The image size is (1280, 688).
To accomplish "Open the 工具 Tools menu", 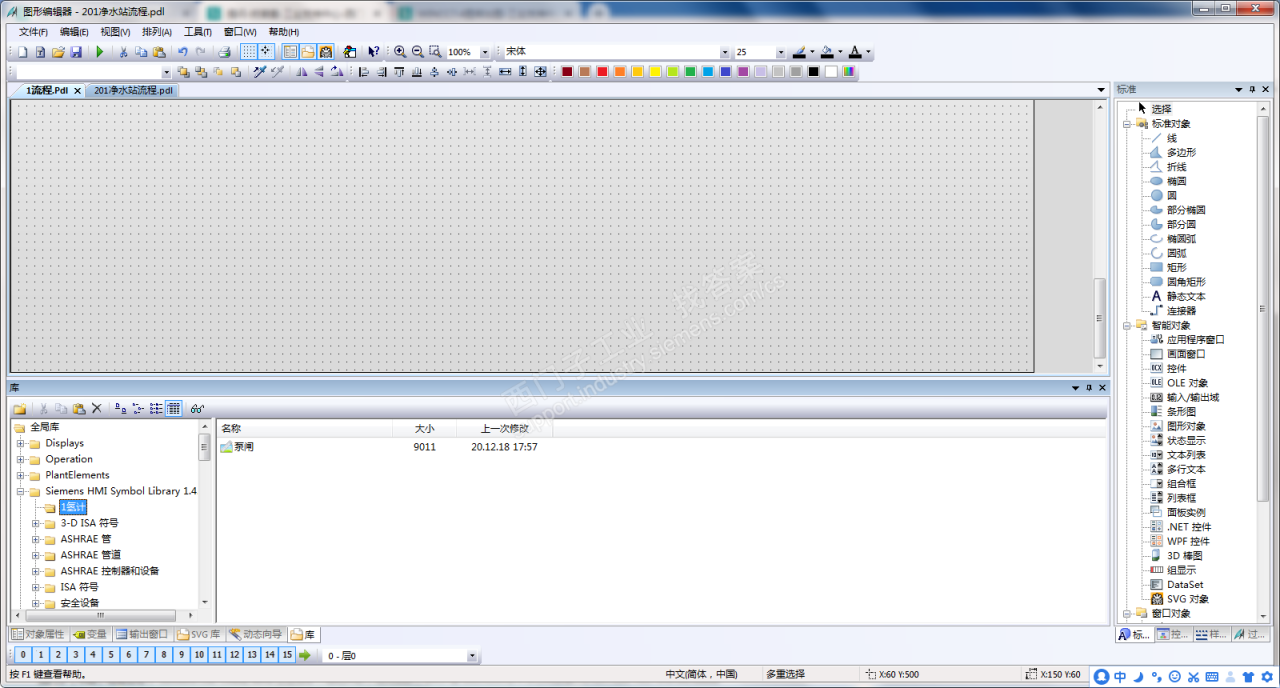I will point(197,32).
